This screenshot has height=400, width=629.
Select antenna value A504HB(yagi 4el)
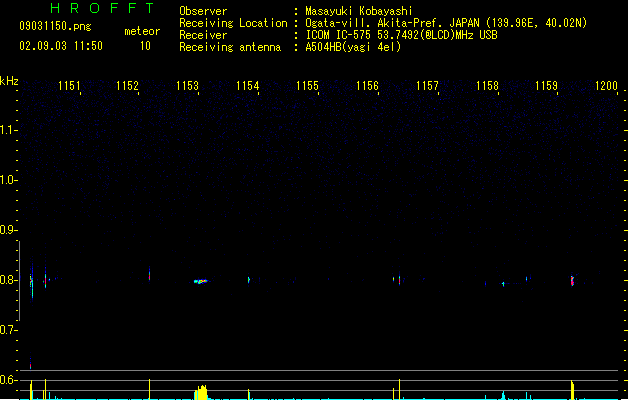tap(353, 47)
